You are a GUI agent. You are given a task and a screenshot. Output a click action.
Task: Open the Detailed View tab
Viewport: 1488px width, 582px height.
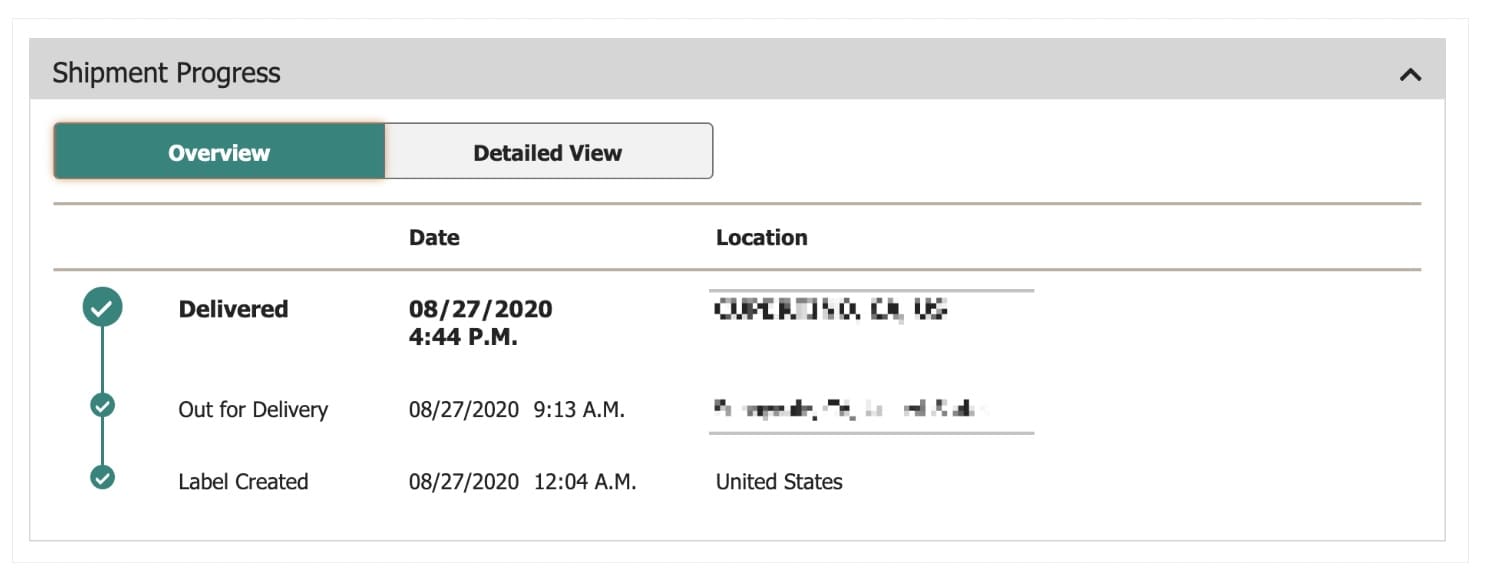click(547, 152)
